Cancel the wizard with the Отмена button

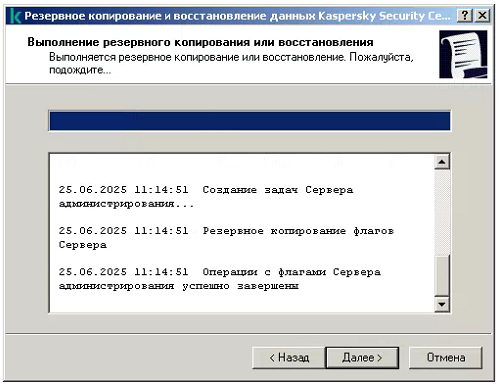(446, 358)
